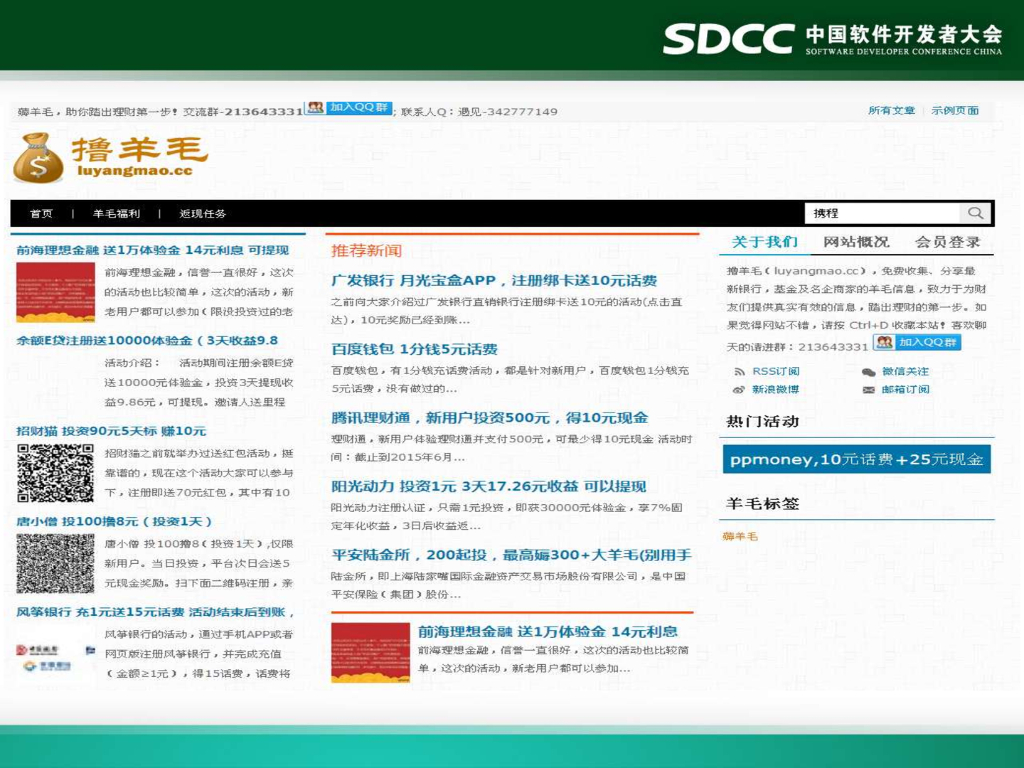Screen dimensions: 1024x768
Task: Open the 示例页面 link
Action: click(955, 111)
